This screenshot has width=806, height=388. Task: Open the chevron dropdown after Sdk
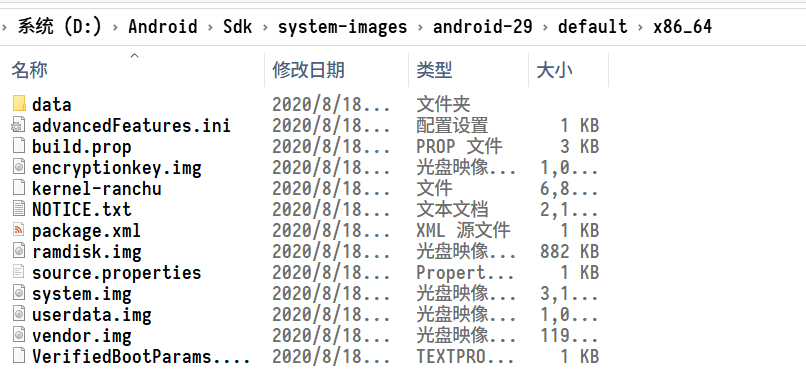[266, 27]
